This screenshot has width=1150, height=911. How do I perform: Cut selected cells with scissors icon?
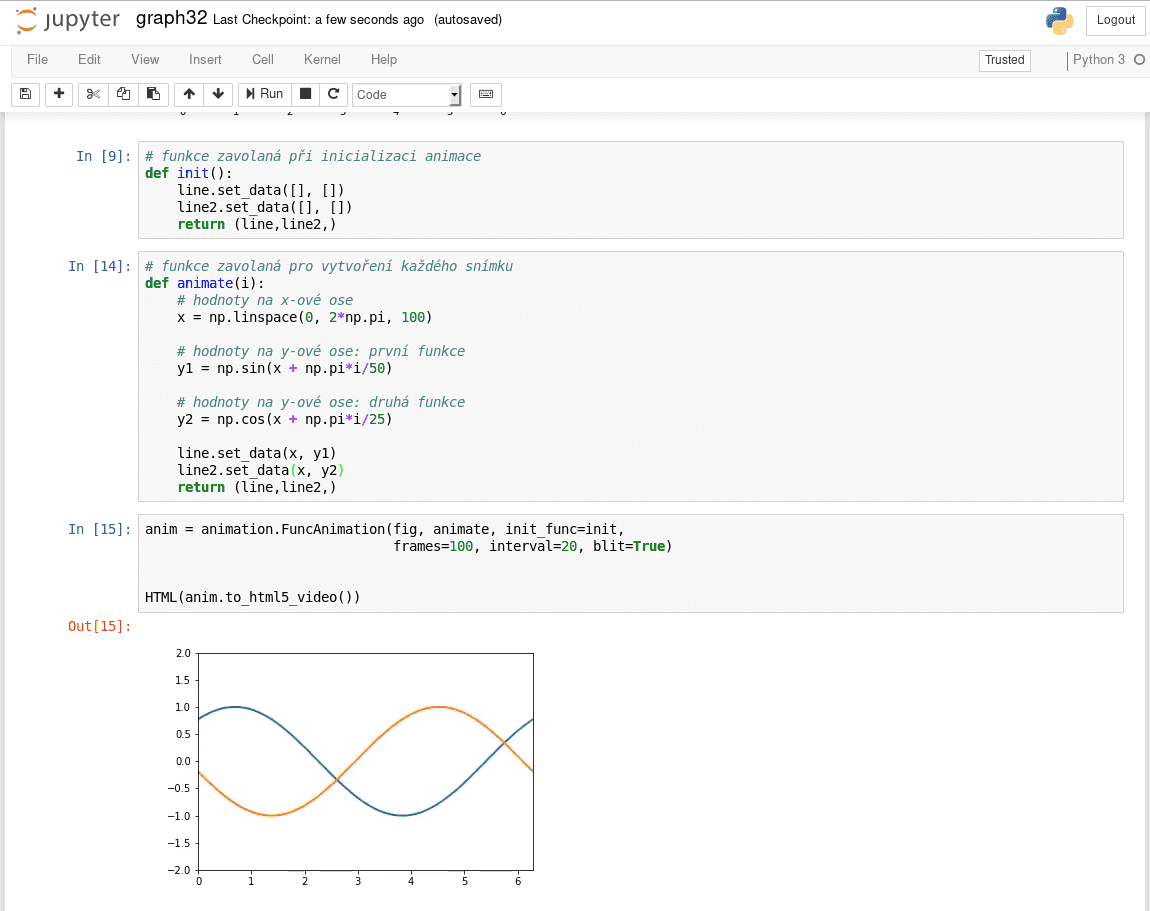tap(93, 94)
